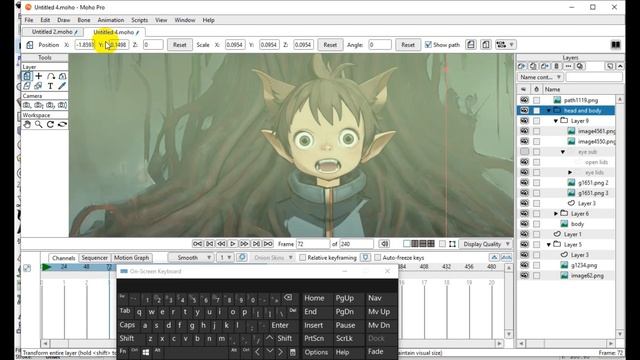This screenshot has width=640, height=360.
Task: Expand the Layer 6 group
Action: pos(556,213)
